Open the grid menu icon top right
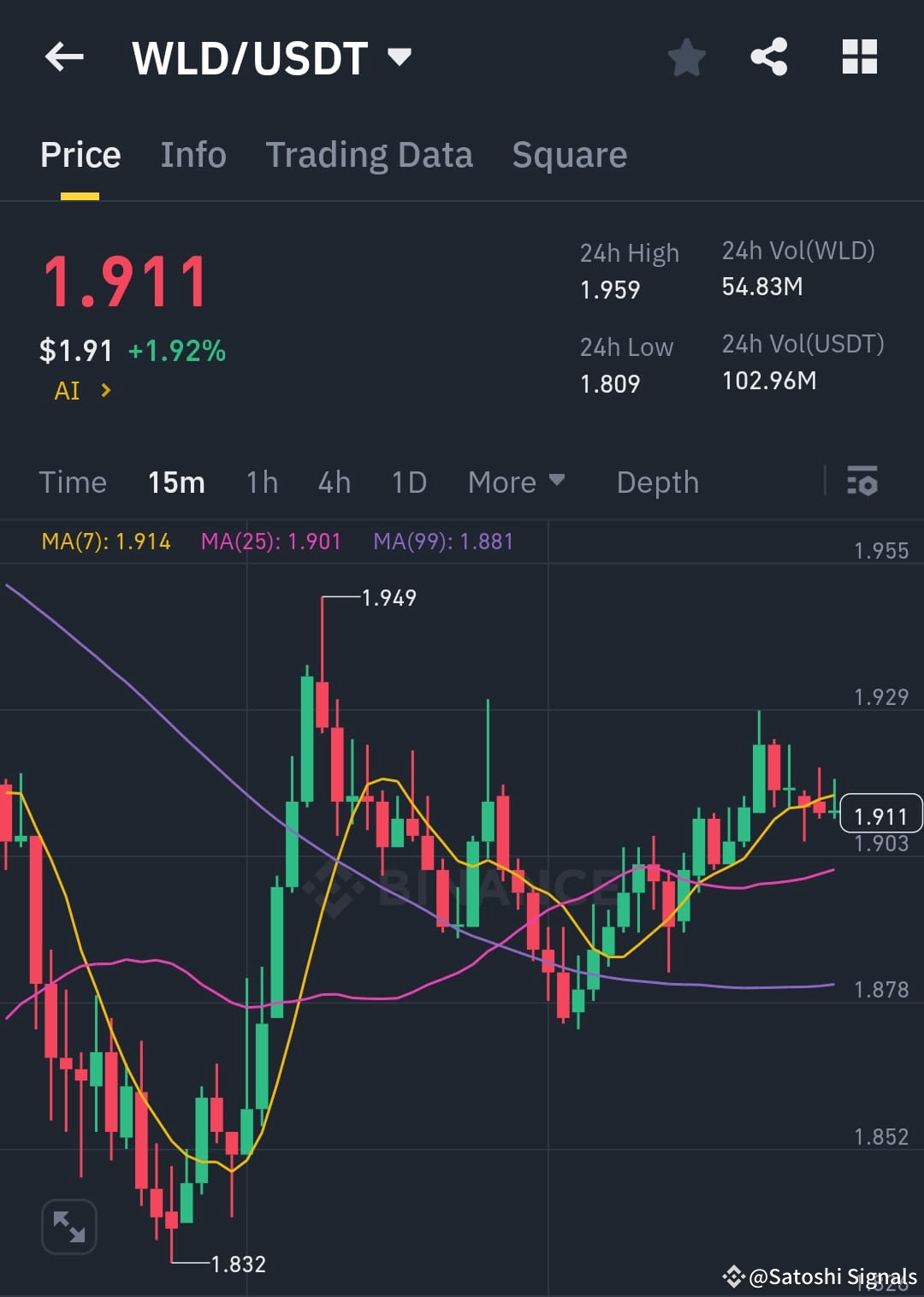Viewport: 924px width, 1297px height. 859,56
